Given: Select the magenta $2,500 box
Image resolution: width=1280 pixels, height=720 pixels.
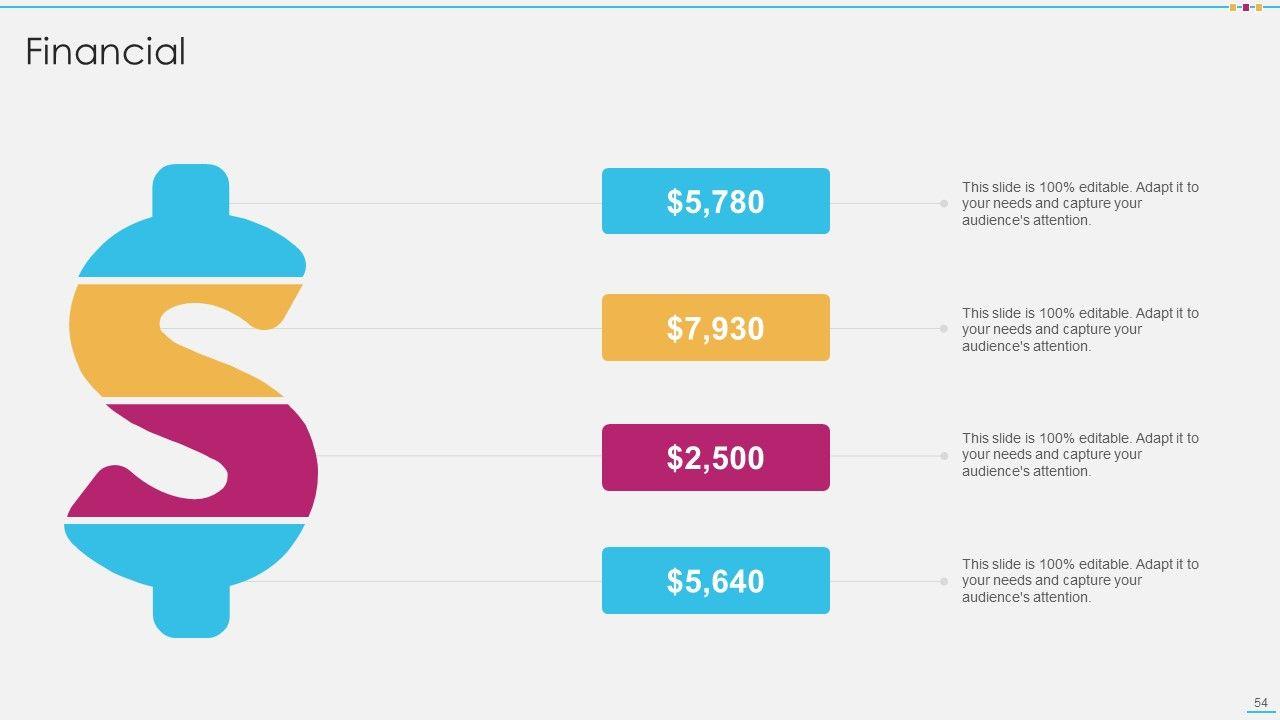Looking at the screenshot, I should 715,457.
